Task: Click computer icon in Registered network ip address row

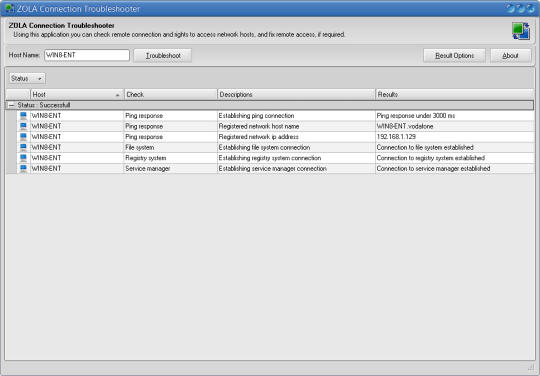Action: click(x=23, y=137)
